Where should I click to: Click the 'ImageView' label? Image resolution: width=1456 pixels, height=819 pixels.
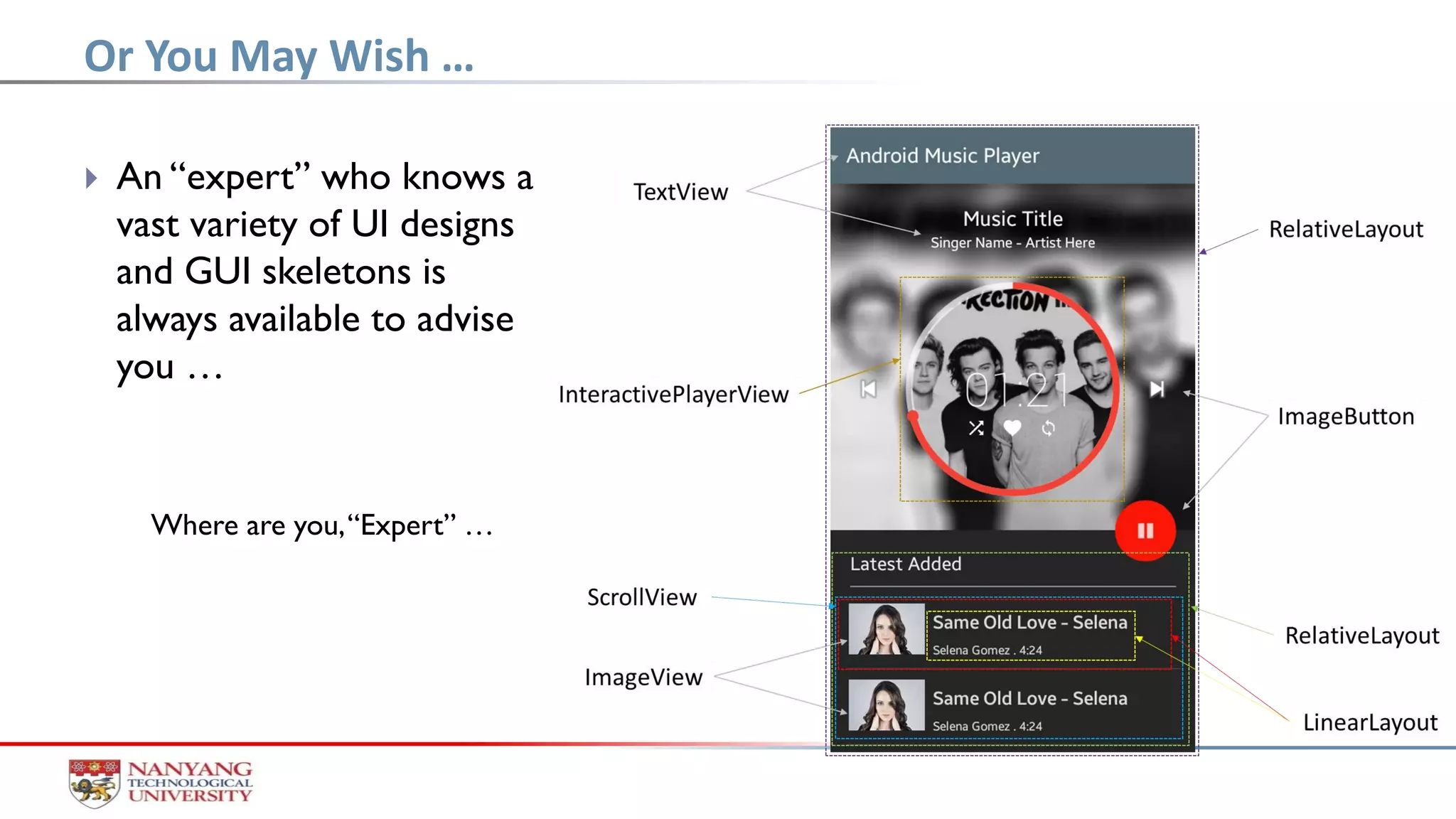pyautogui.click(x=643, y=678)
